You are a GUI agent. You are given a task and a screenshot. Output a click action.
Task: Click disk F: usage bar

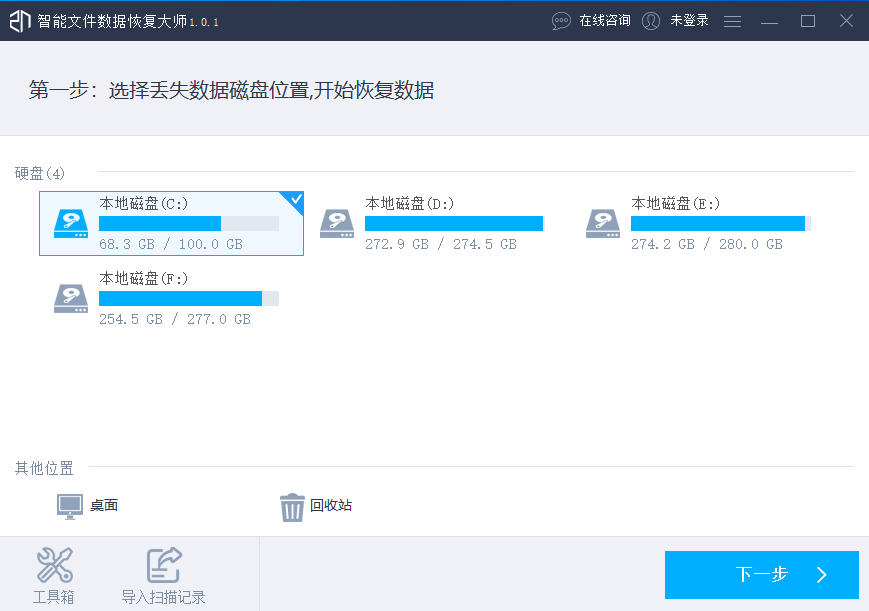point(189,298)
